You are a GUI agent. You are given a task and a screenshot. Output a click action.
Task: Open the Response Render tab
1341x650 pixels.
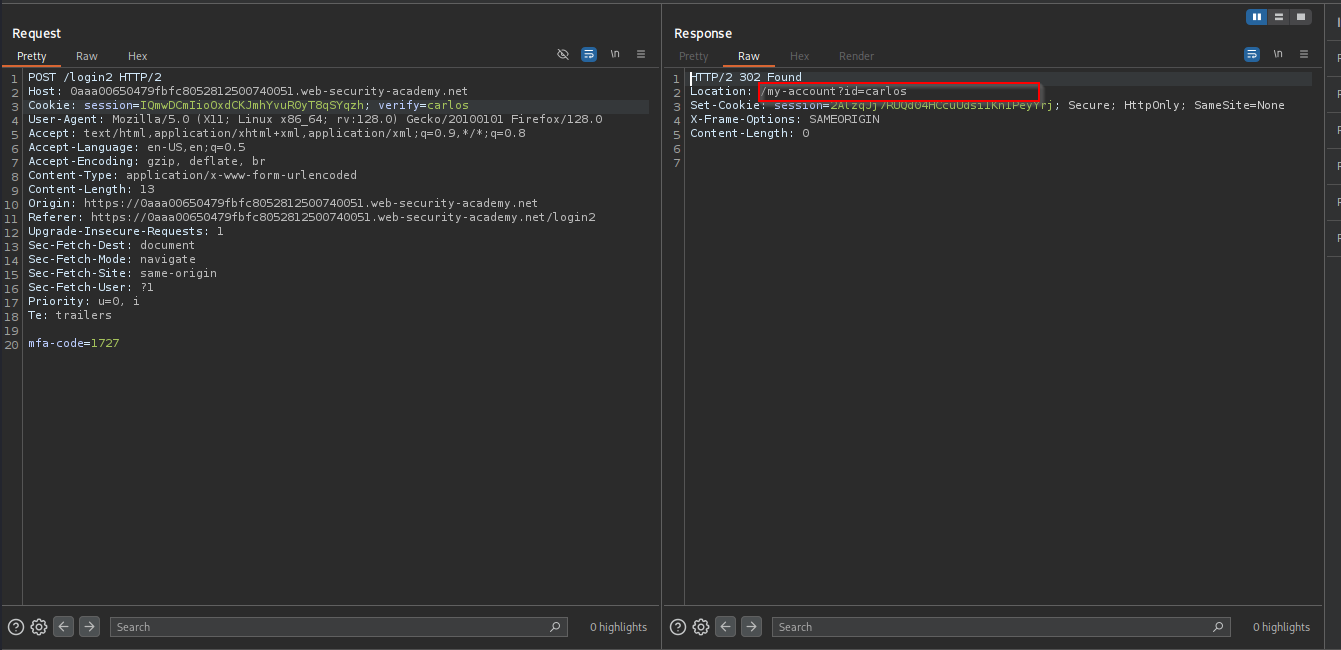[x=856, y=56]
